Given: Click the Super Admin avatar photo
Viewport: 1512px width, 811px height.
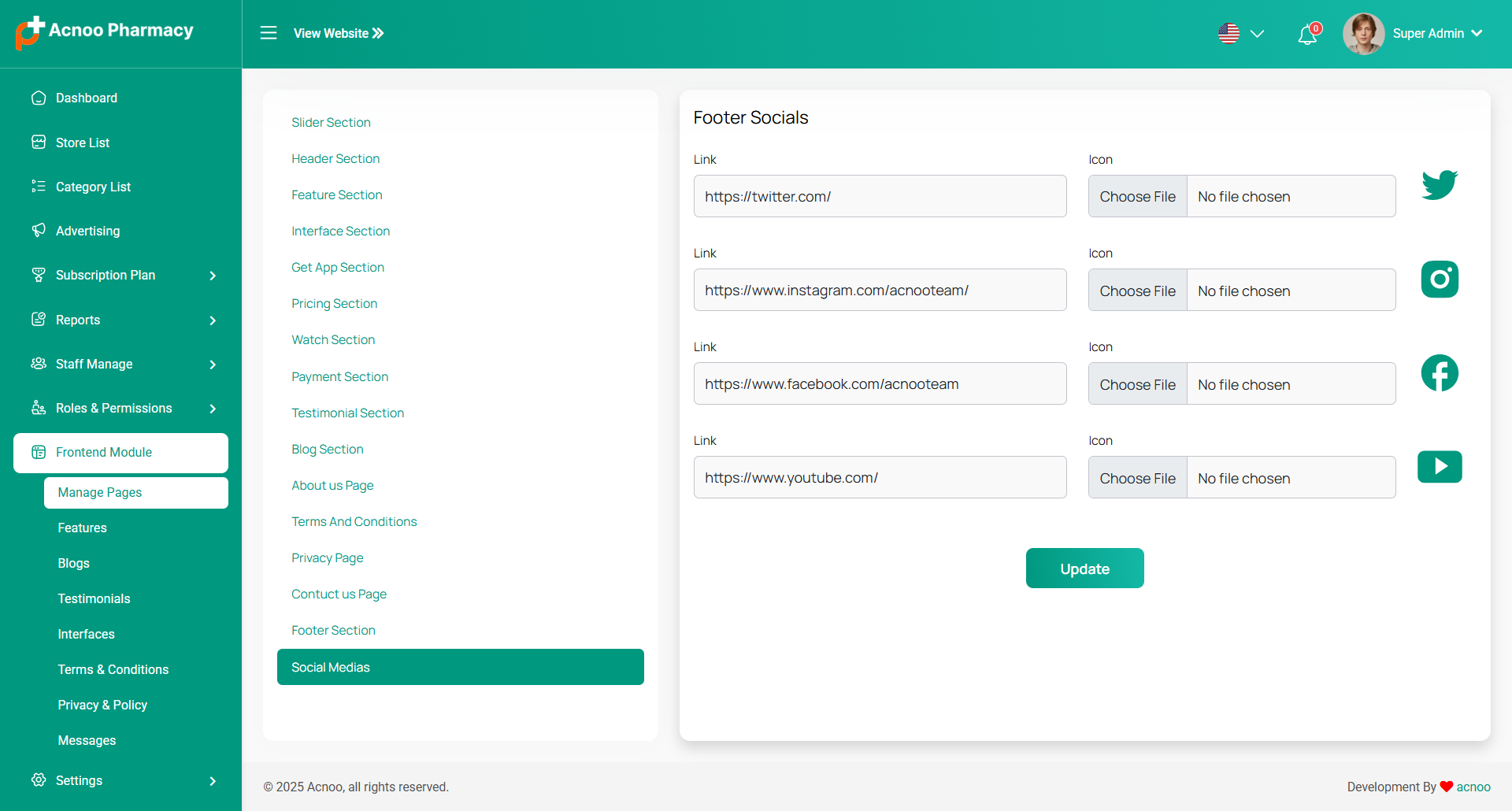Looking at the screenshot, I should 1363,34.
